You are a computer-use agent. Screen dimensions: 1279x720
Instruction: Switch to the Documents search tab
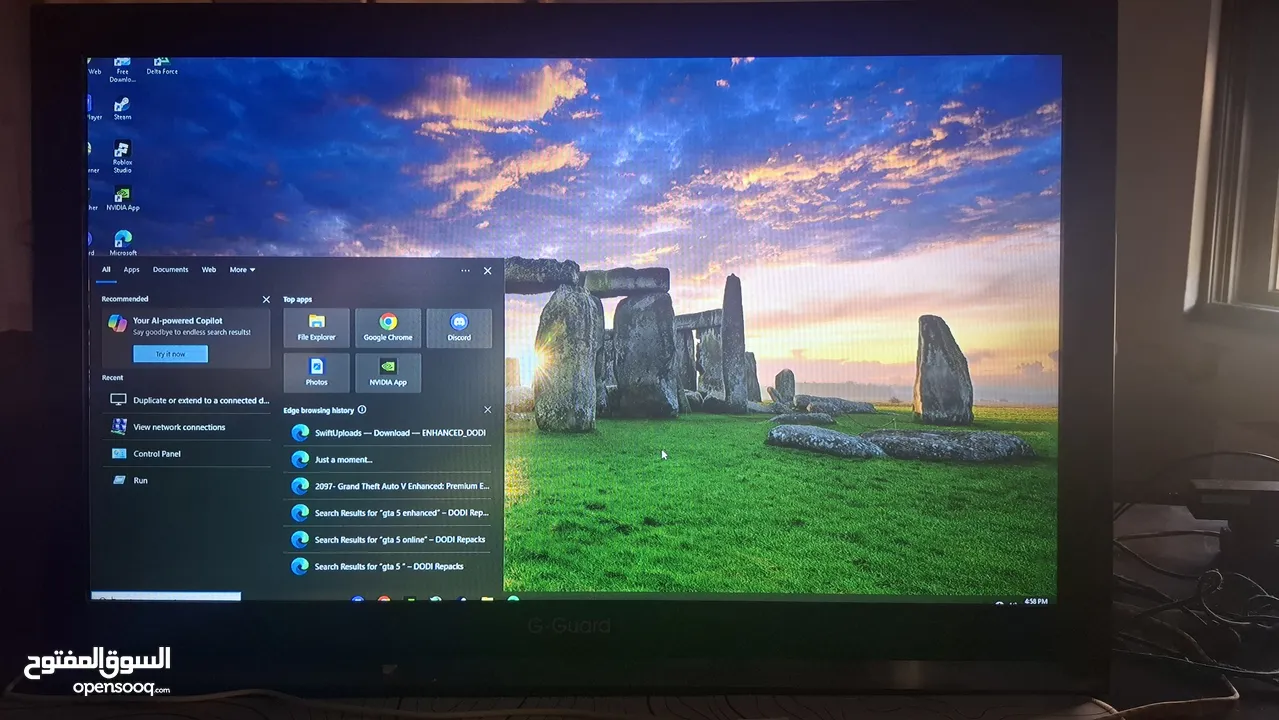(x=170, y=270)
